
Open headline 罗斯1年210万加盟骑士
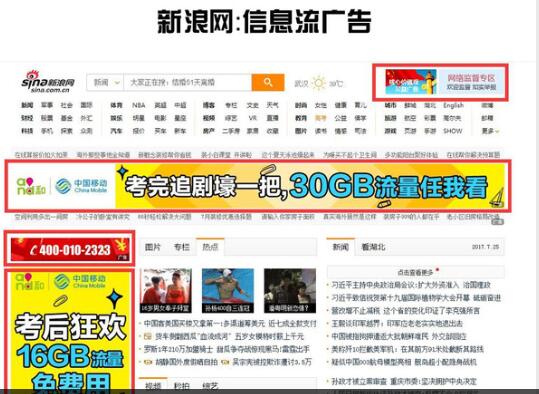point(227,349)
